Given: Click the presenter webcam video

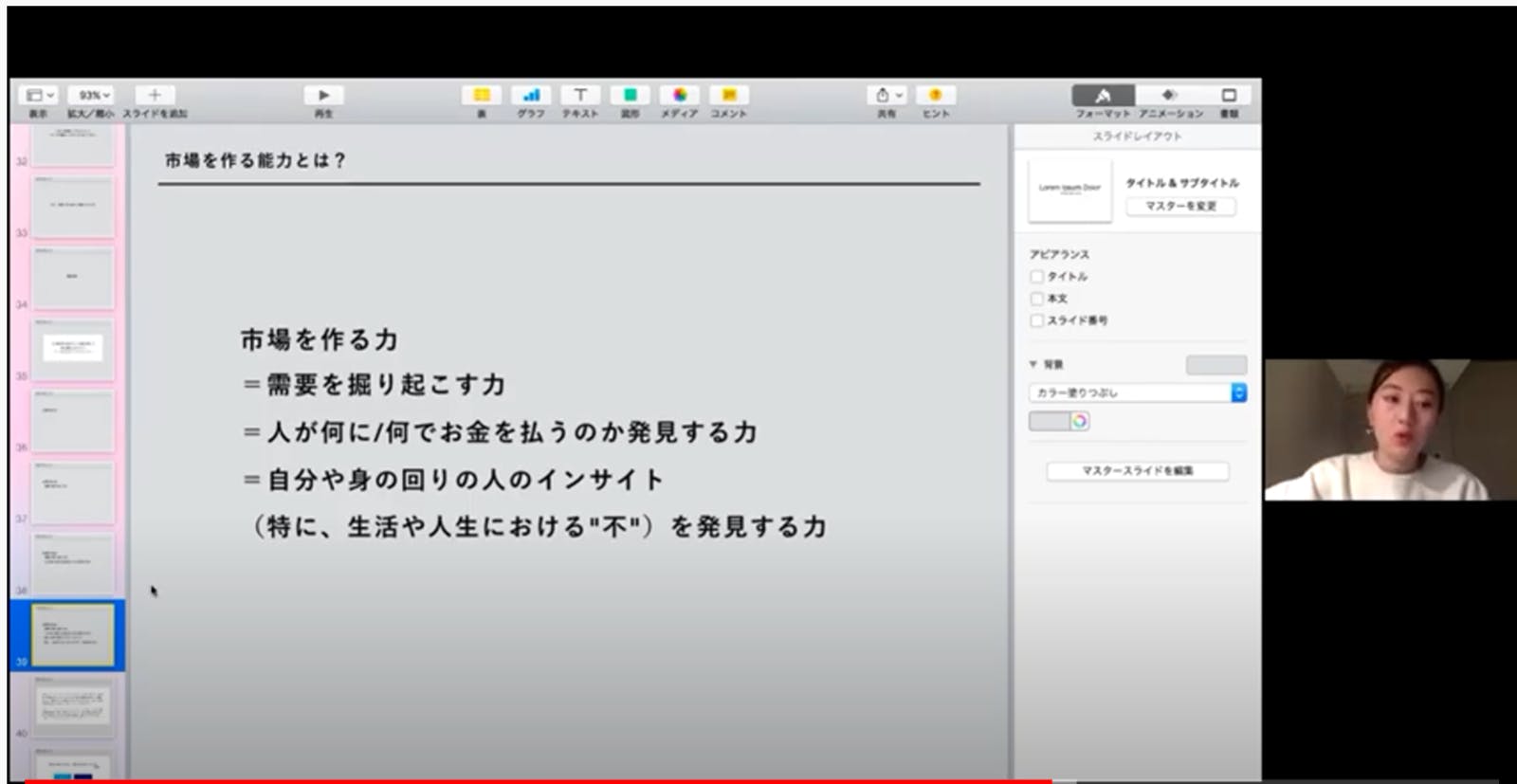Looking at the screenshot, I should 1390,429.
